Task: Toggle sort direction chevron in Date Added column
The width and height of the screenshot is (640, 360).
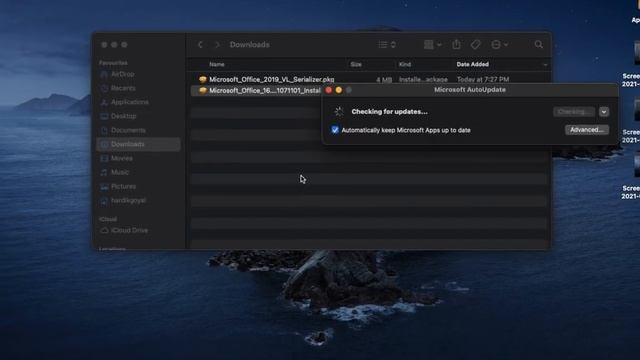Action: [545, 64]
